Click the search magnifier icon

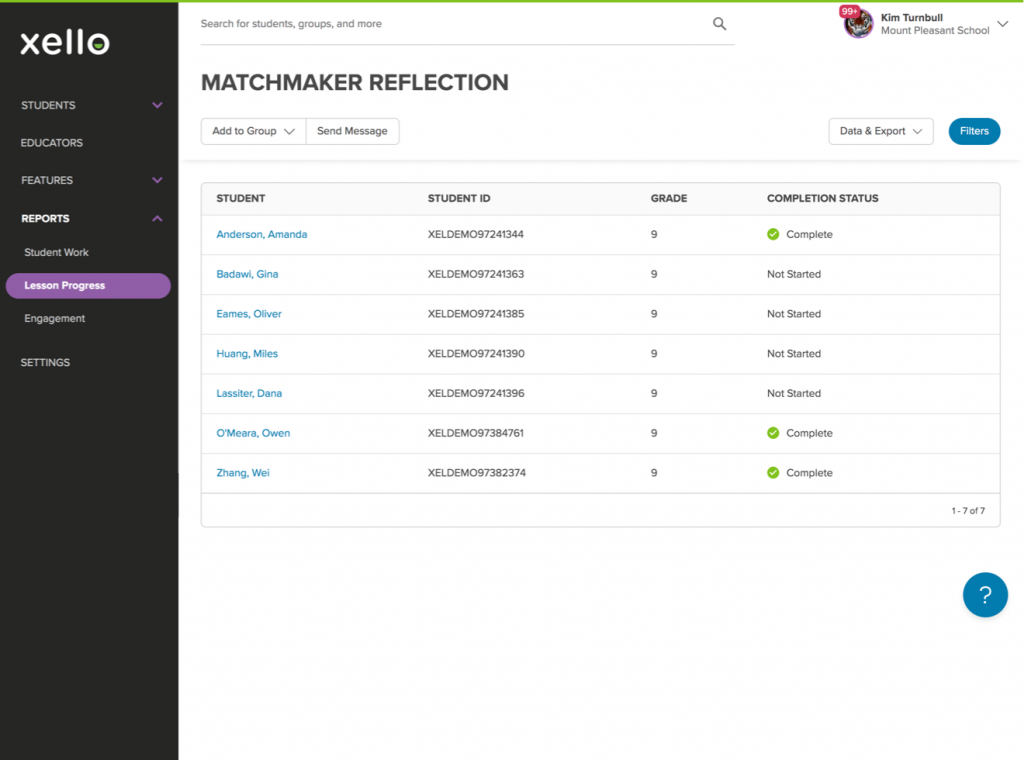click(719, 24)
